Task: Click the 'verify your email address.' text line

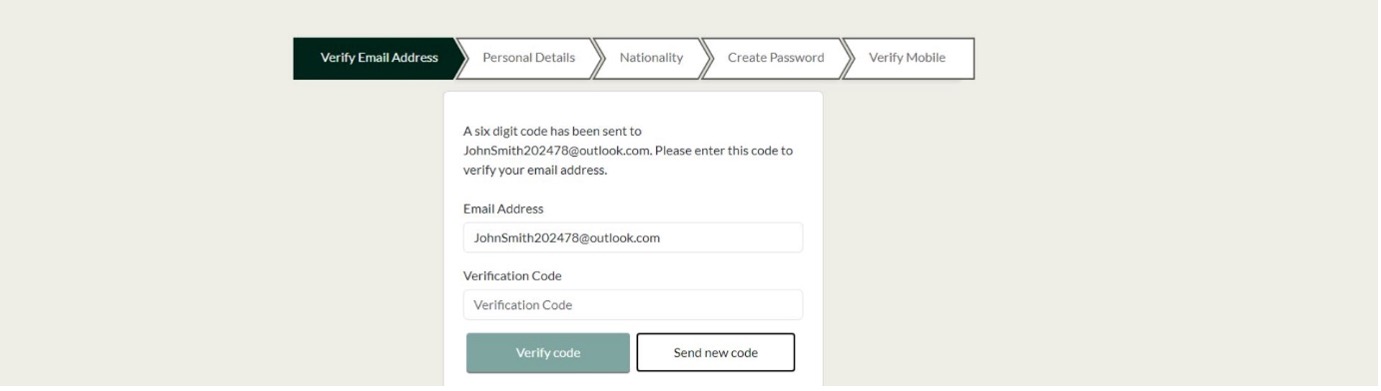Action: [x=535, y=171]
